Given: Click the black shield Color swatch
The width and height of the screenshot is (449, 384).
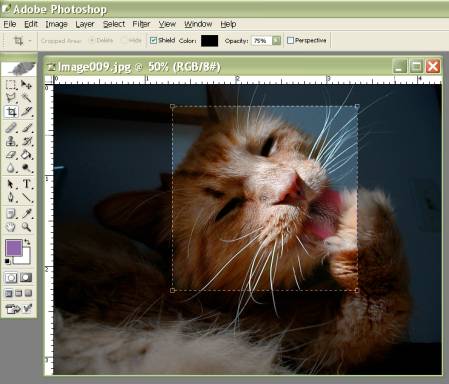Looking at the screenshot, I should [210, 41].
